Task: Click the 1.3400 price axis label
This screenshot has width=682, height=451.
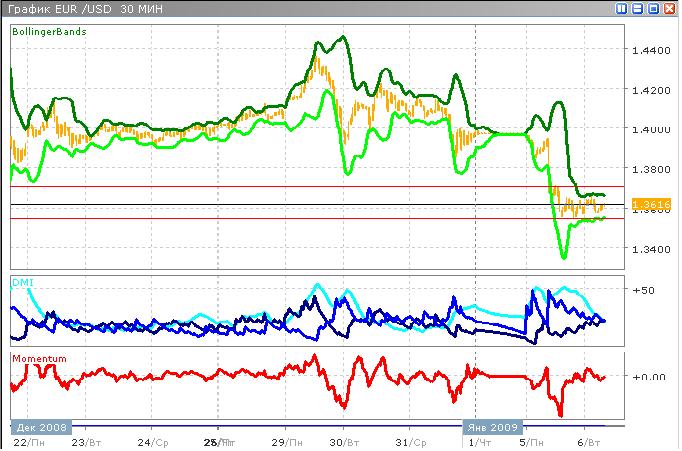Action: click(652, 249)
